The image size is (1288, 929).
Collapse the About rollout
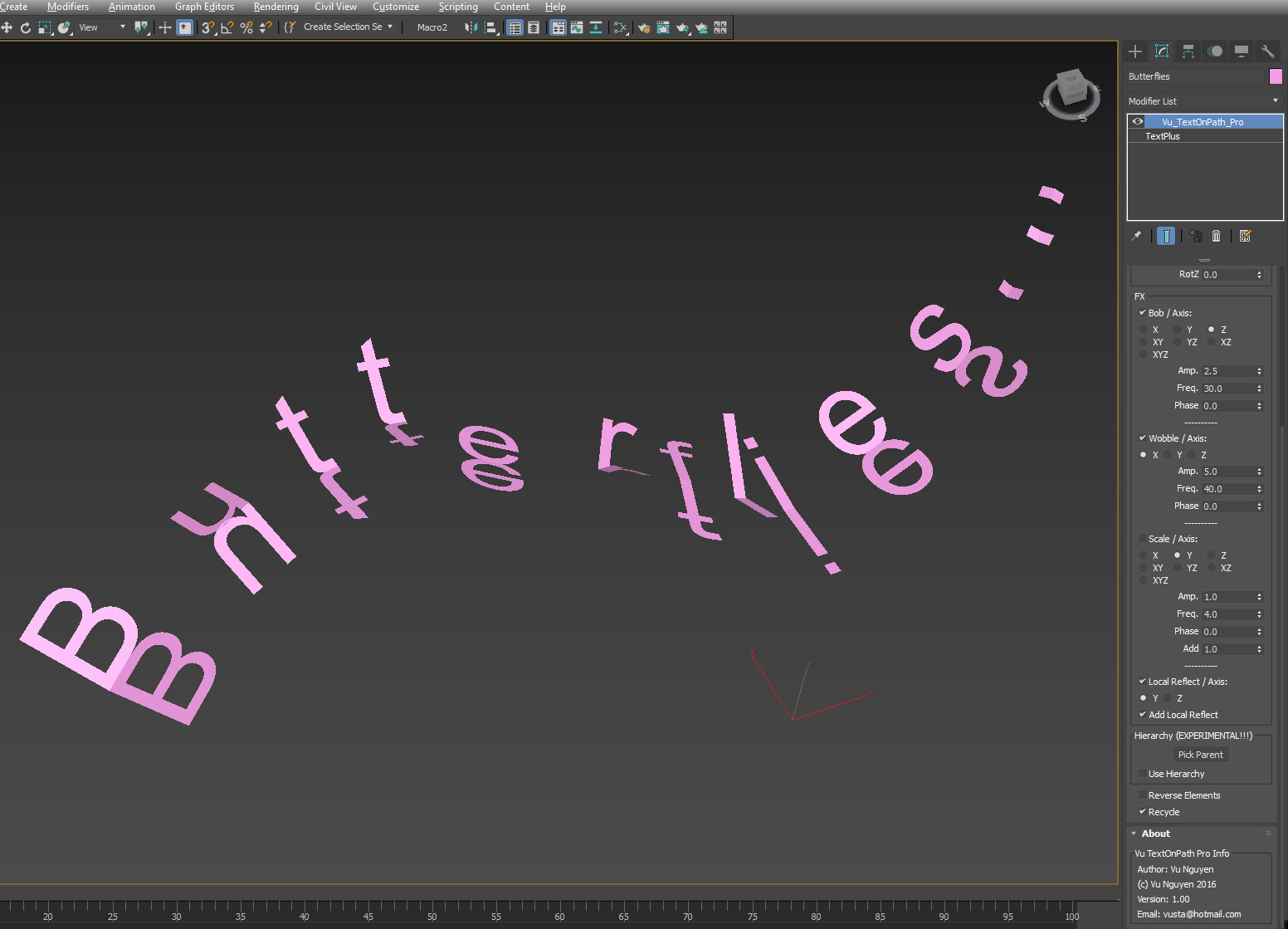[1155, 834]
